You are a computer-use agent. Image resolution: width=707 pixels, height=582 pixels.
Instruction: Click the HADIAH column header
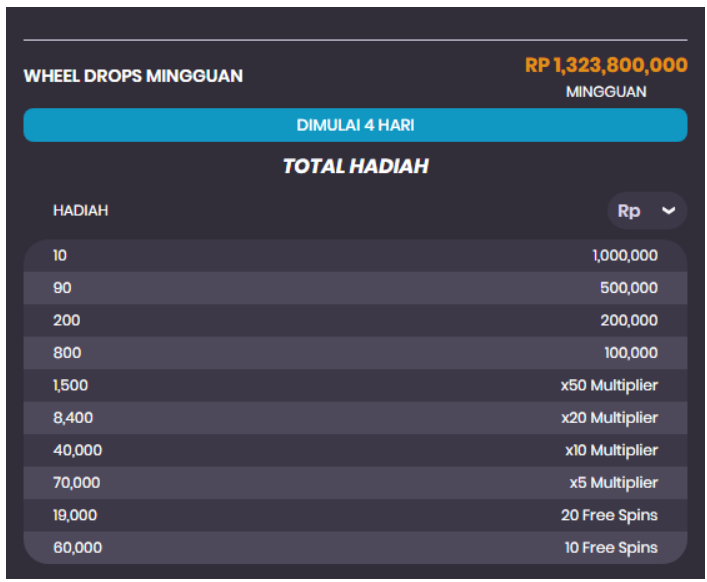[81, 211]
